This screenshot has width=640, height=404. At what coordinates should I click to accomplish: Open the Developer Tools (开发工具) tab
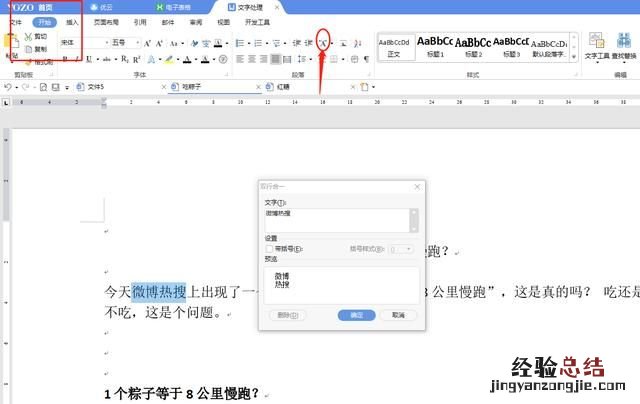tap(257, 22)
